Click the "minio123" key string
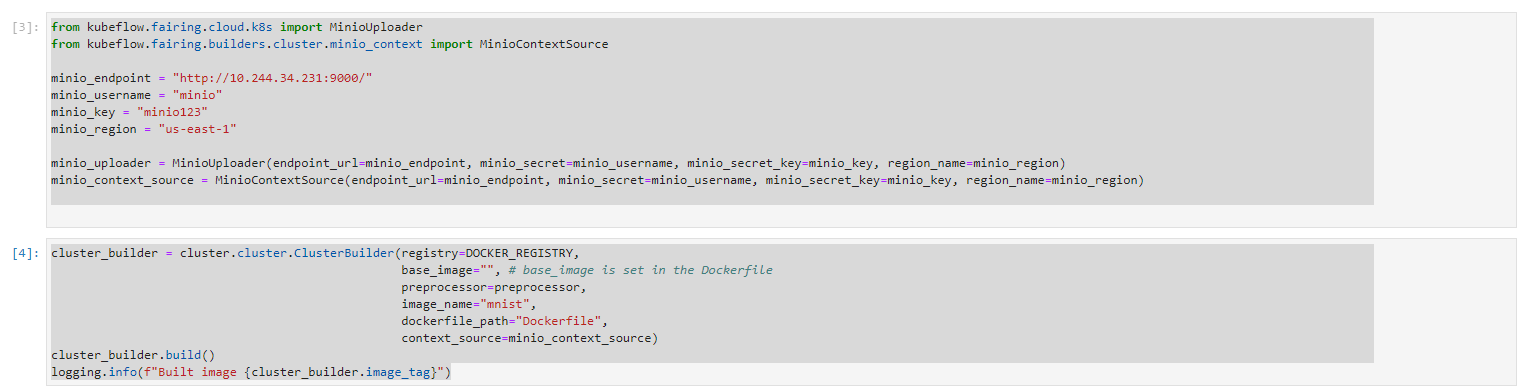 click(x=172, y=112)
